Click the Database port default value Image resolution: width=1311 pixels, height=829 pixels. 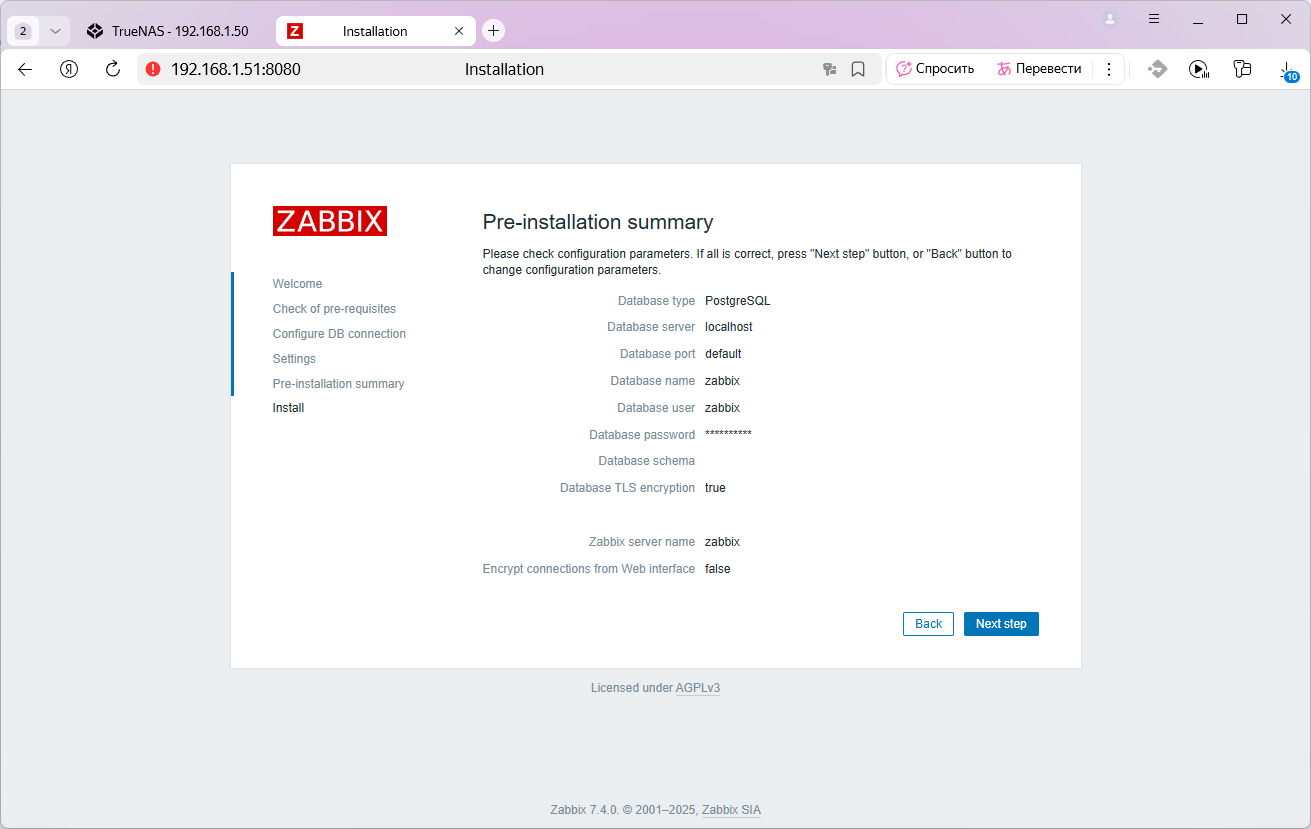coord(723,354)
